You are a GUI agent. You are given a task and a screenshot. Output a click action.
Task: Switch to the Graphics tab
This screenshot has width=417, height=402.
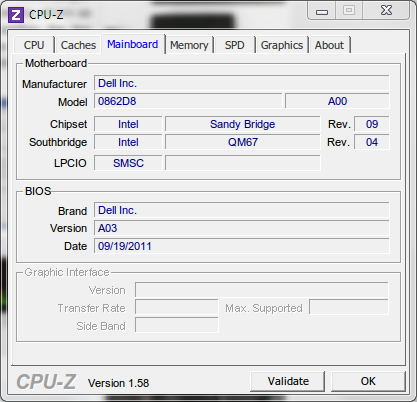(x=282, y=45)
